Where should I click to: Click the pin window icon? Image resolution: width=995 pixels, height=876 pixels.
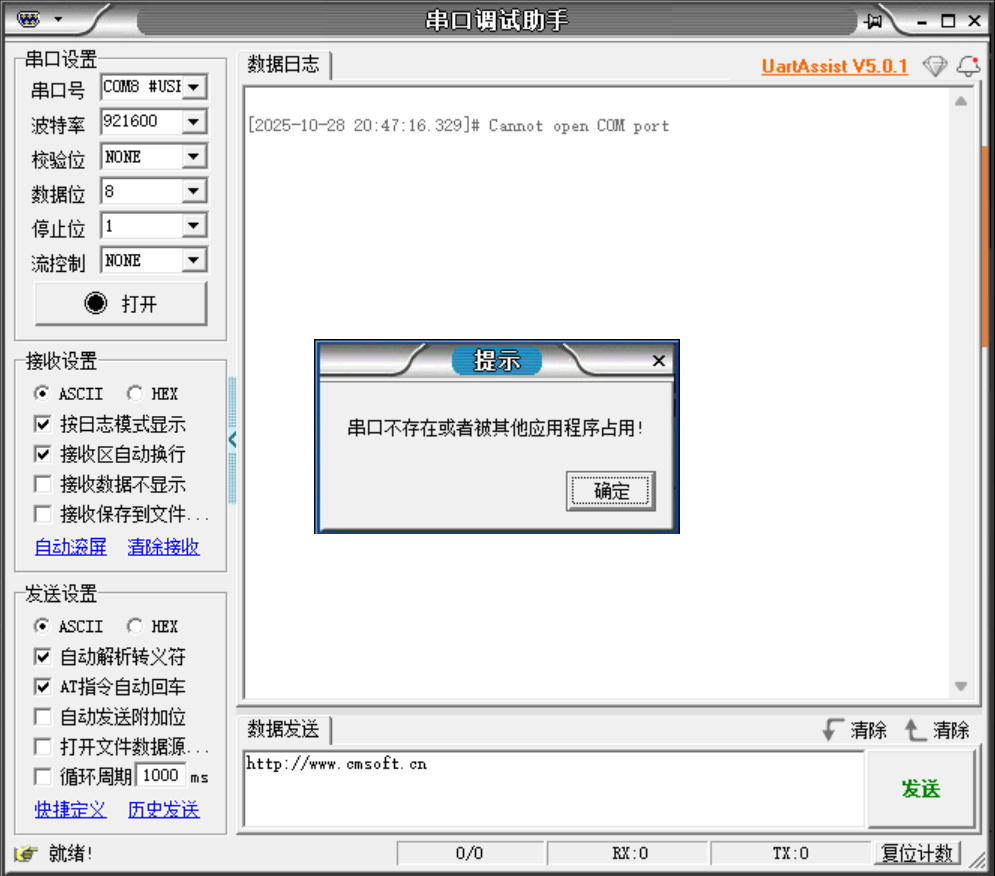[874, 21]
